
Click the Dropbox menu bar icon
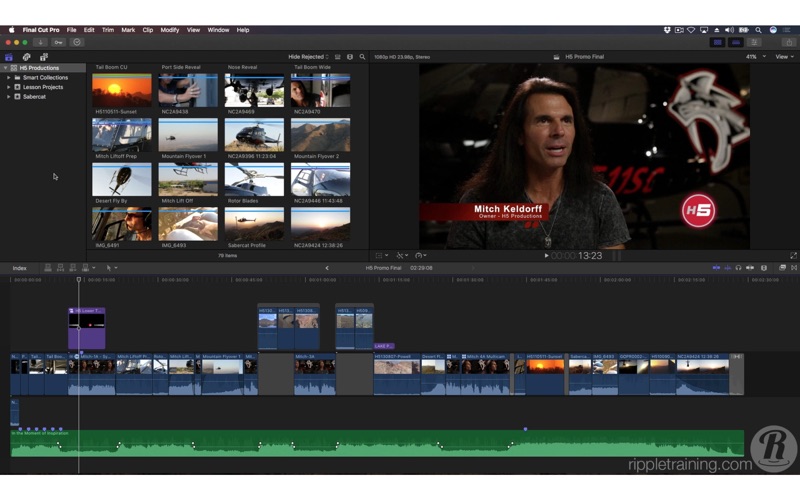667,30
